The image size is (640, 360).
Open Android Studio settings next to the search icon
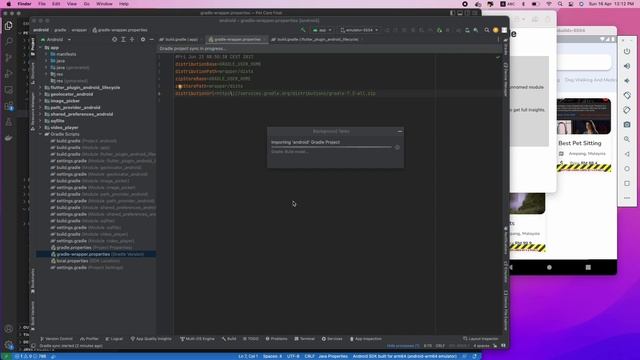coord(496,30)
